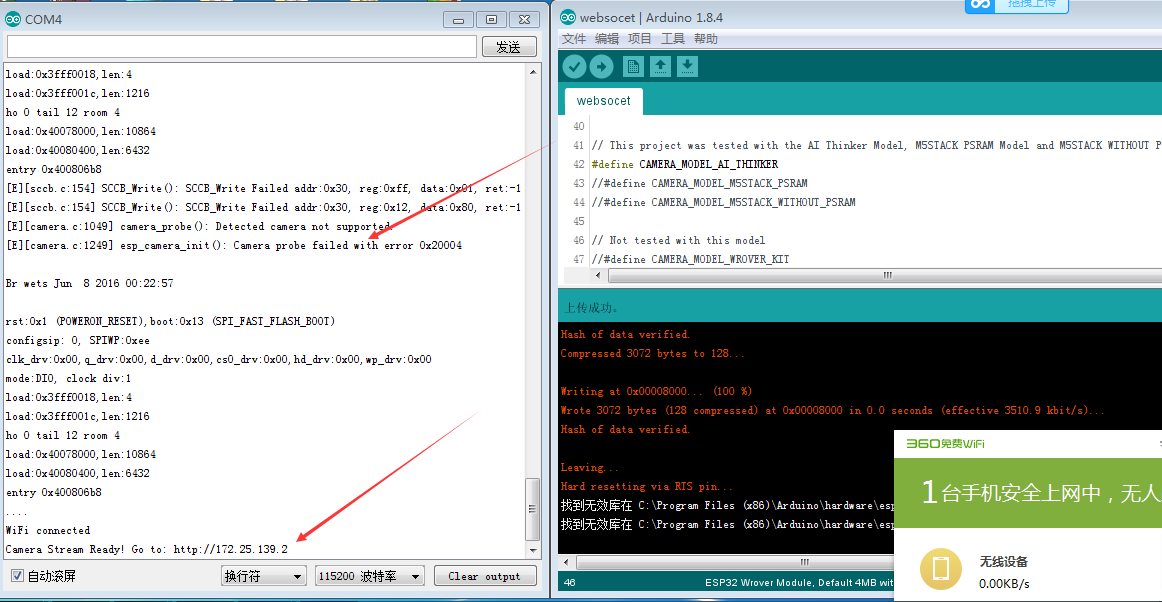1162x602 pixels.
Task: Select the websocet sketch tab
Action: tap(603, 101)
